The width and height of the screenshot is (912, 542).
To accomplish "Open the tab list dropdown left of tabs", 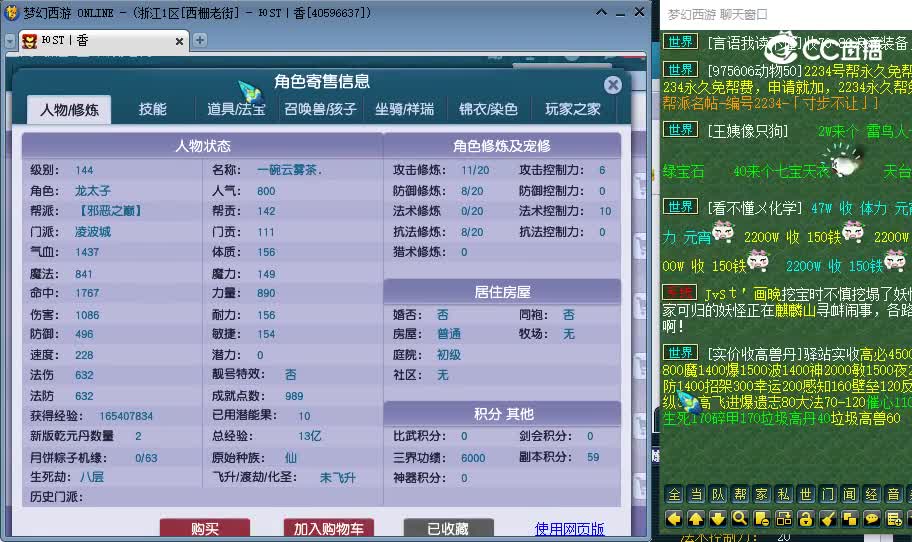I will [x=9, y=41].
